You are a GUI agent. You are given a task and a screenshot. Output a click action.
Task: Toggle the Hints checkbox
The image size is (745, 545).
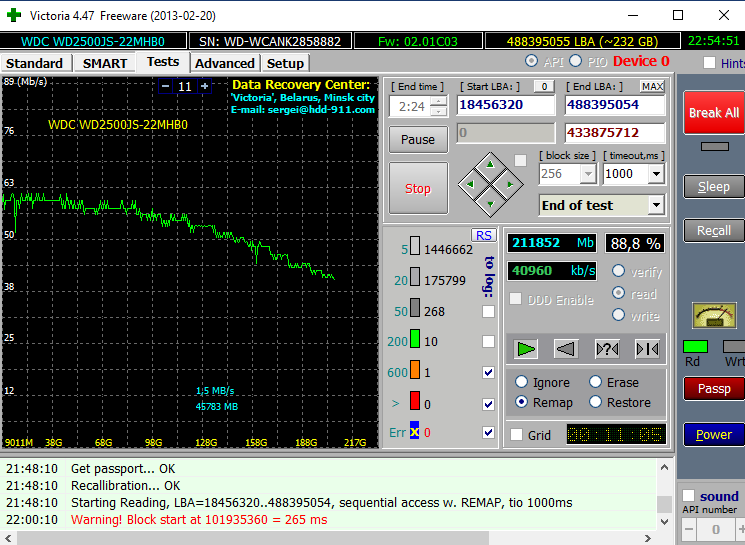pyautogui.click(x=709, y=63)
